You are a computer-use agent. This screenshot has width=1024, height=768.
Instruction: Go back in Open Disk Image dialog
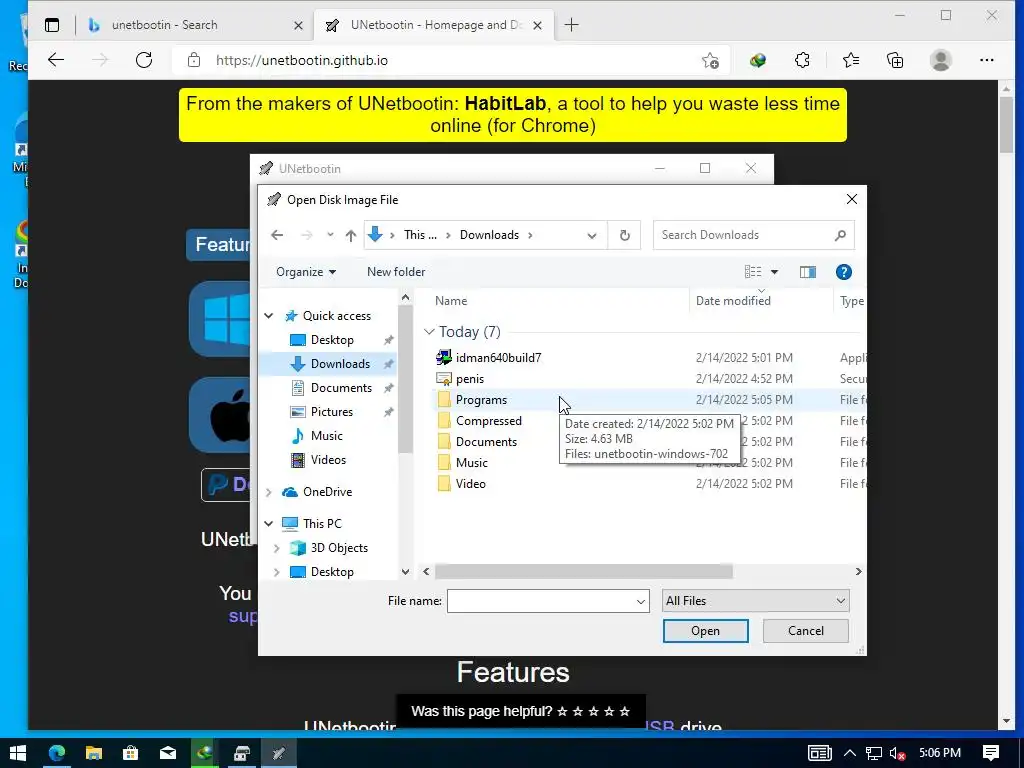[277, 235]
